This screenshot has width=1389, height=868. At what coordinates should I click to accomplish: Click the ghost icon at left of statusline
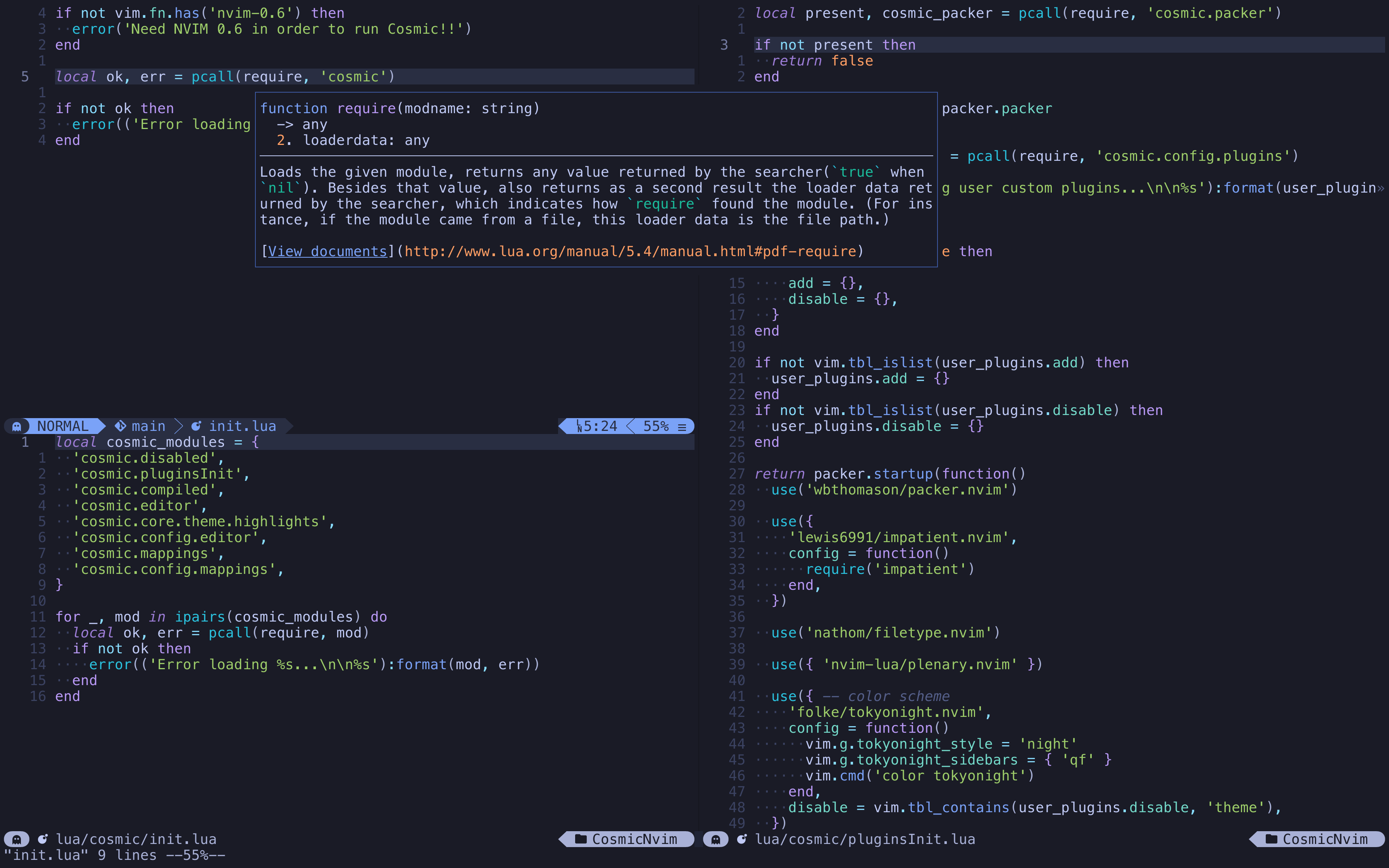(x=17, y=425)
